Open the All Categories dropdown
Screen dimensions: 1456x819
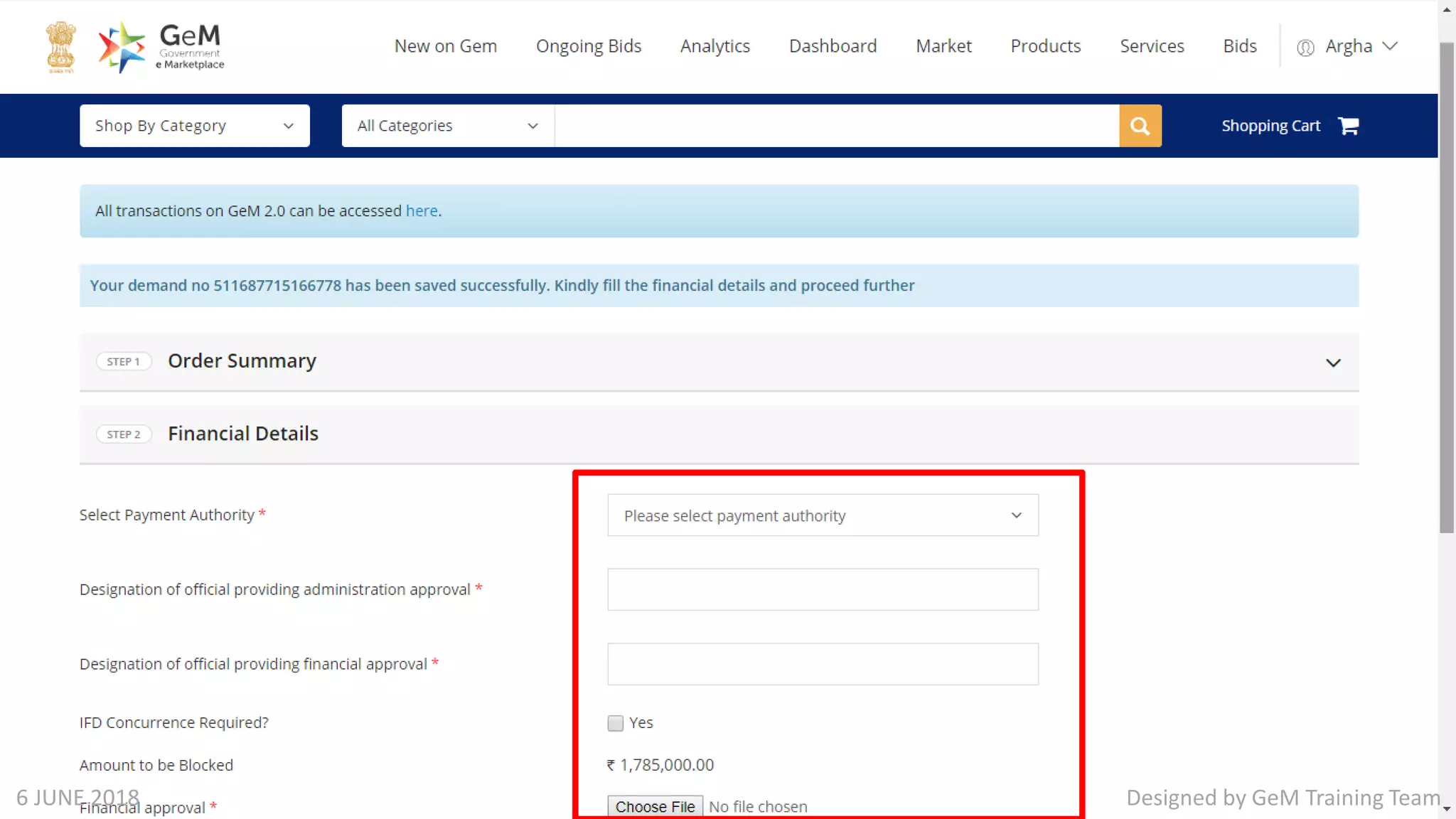pos(447,126)
